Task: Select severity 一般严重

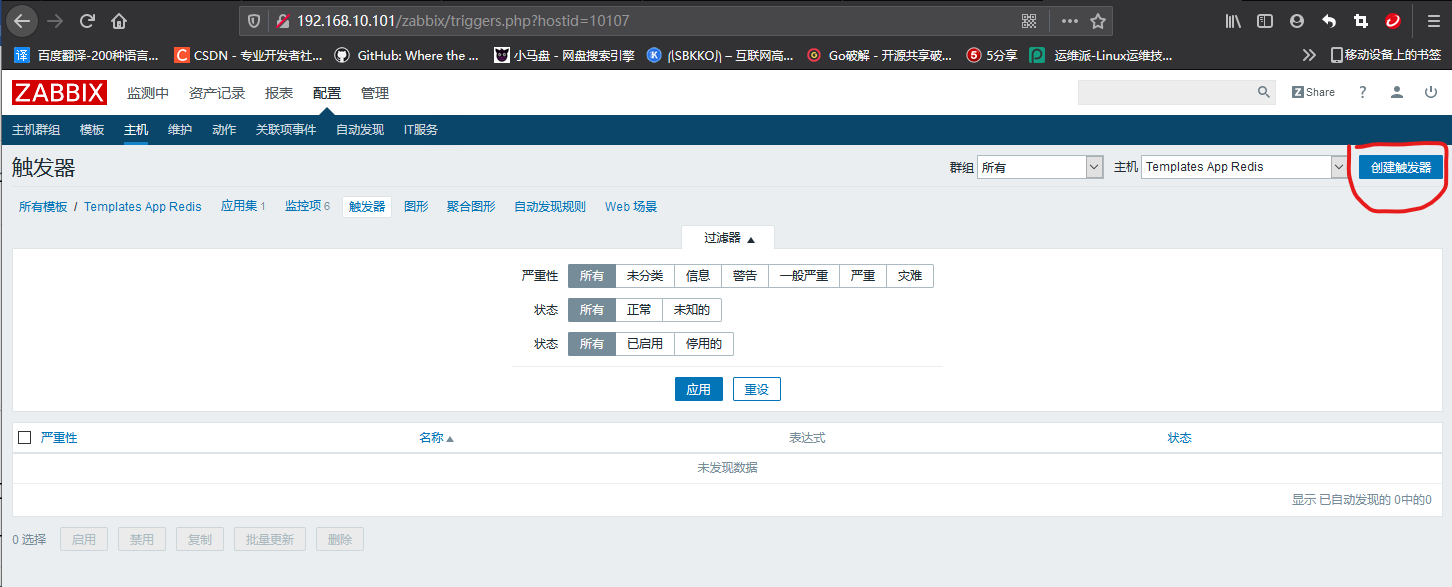Action: (804, 276)
